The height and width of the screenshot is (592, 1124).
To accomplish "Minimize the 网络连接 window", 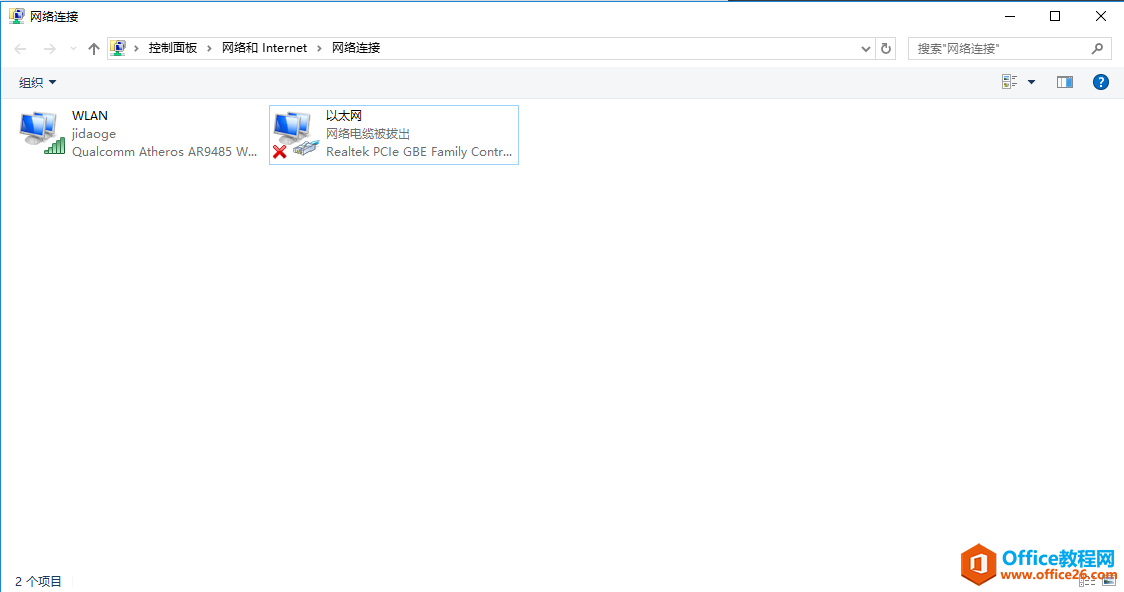I will tap(1010, 16).
